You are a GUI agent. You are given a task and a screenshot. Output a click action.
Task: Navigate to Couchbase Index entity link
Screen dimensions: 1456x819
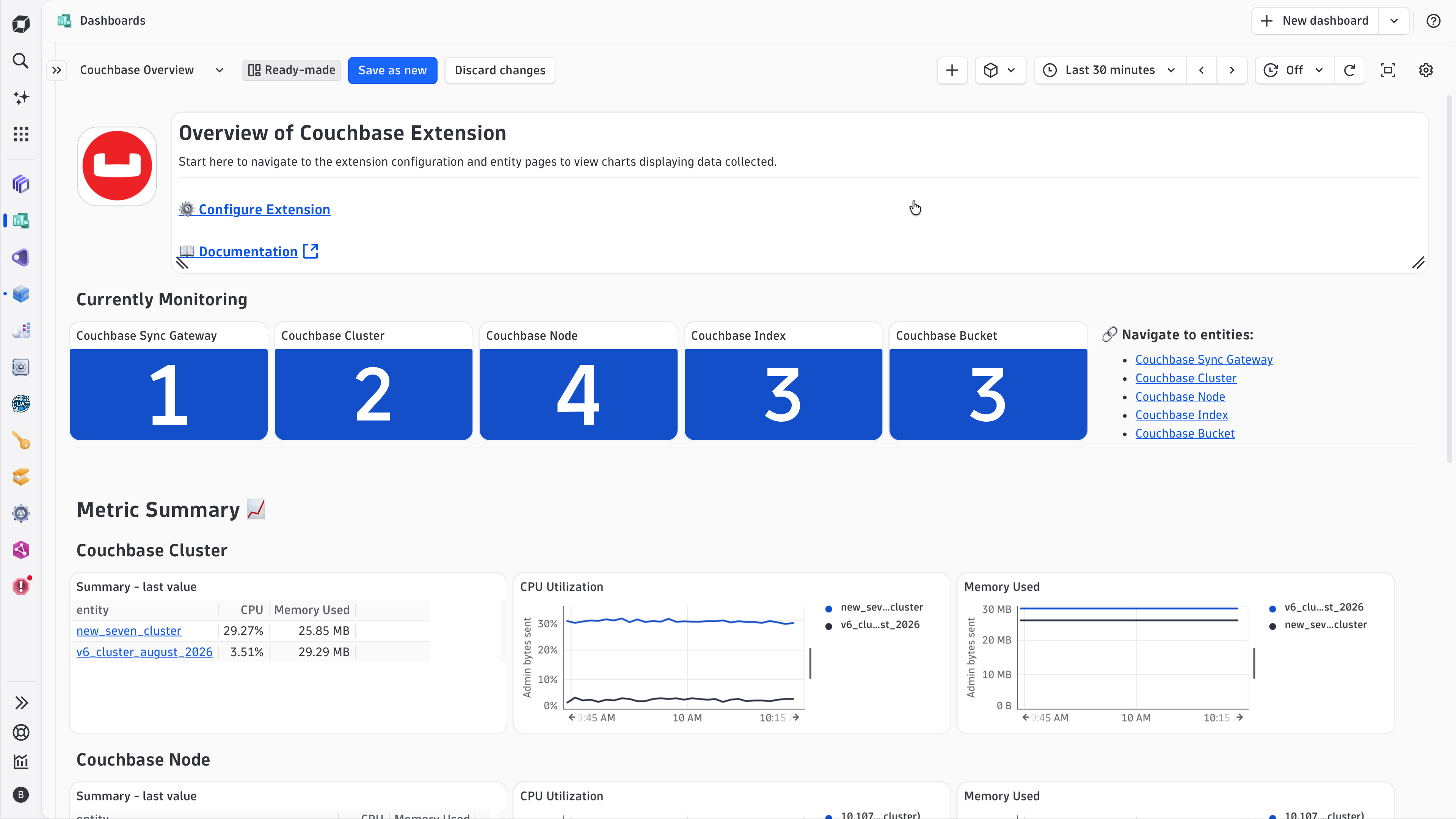1182,415
